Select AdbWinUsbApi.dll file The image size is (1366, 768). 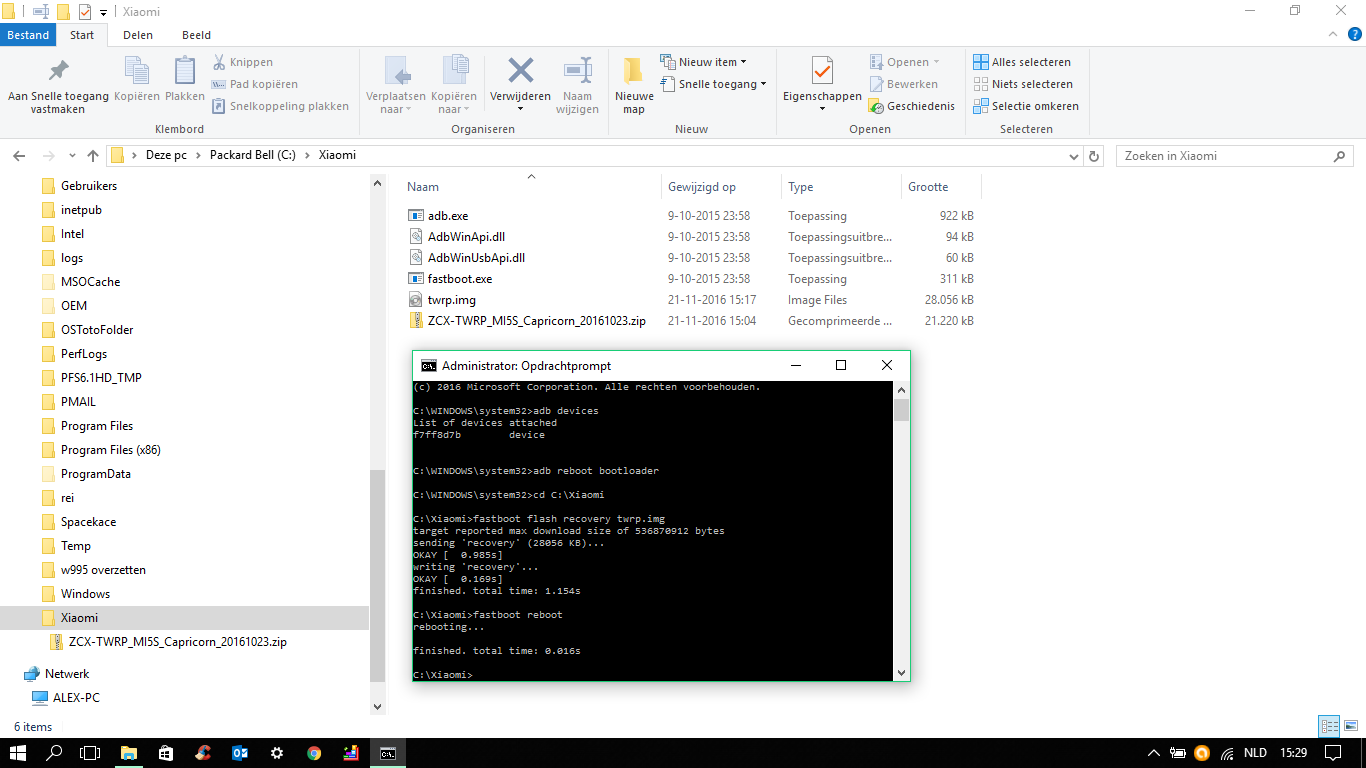click(x=476, y=258)
